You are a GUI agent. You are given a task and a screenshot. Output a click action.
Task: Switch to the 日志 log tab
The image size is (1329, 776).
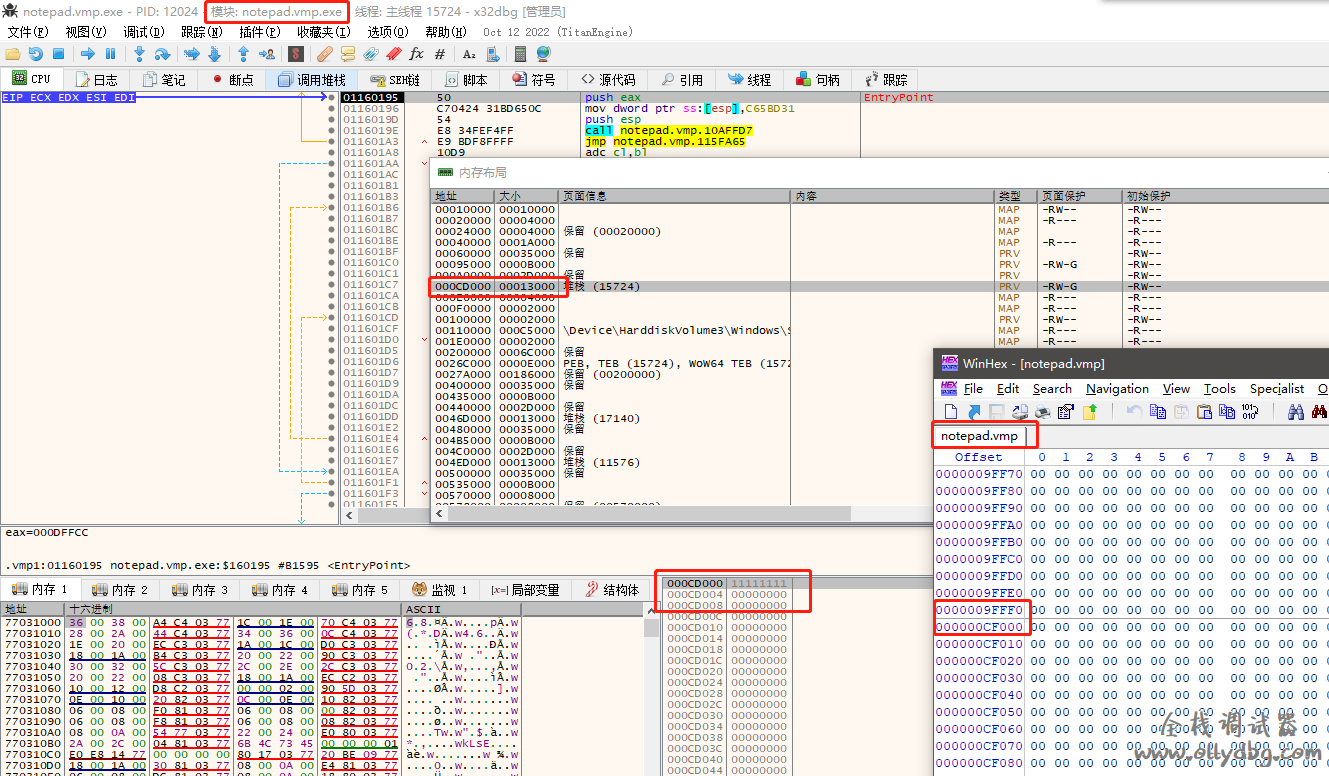pos(96,79)
